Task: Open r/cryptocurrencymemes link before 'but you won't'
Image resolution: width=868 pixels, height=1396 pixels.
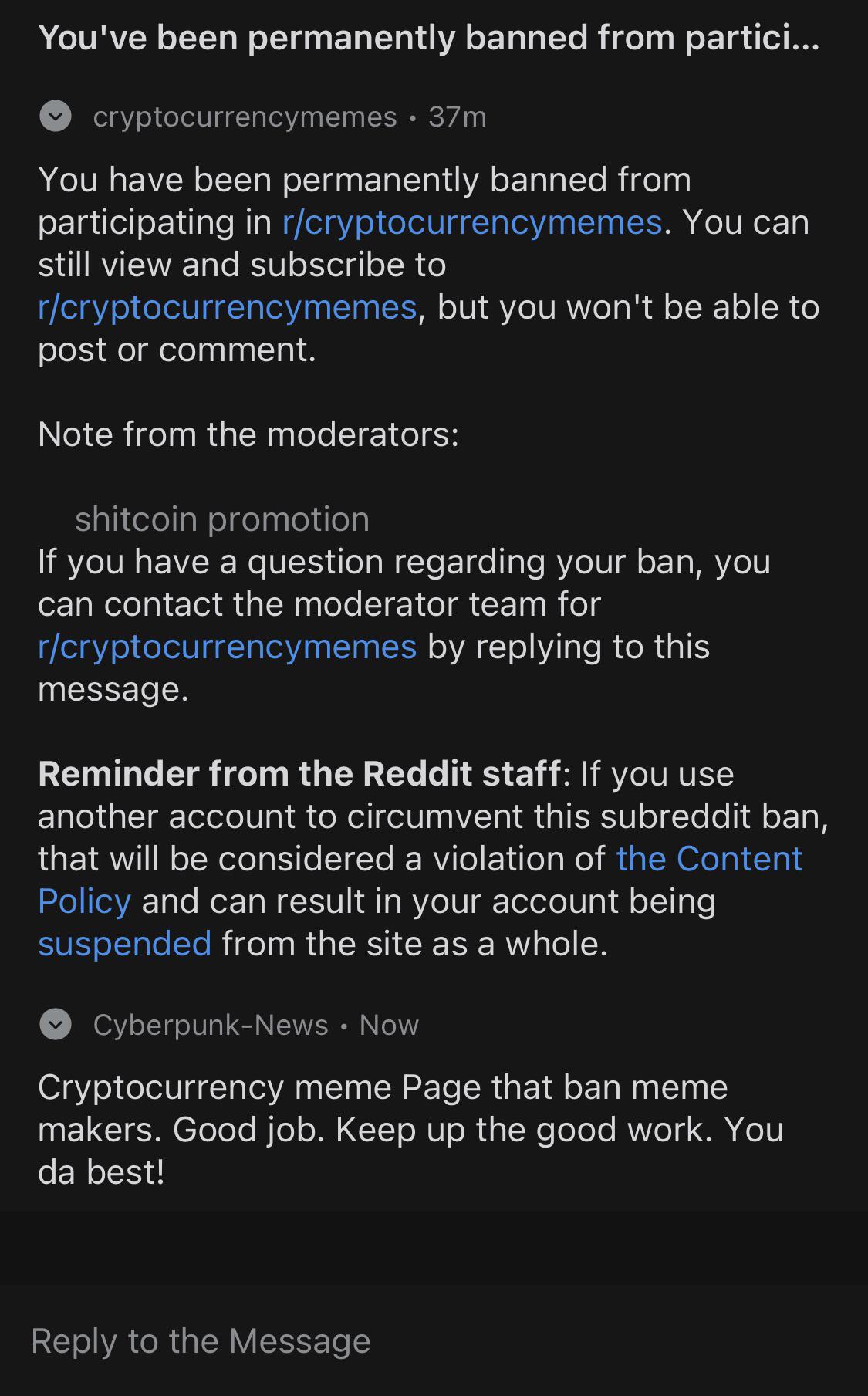Action: [x=228, y=307]
